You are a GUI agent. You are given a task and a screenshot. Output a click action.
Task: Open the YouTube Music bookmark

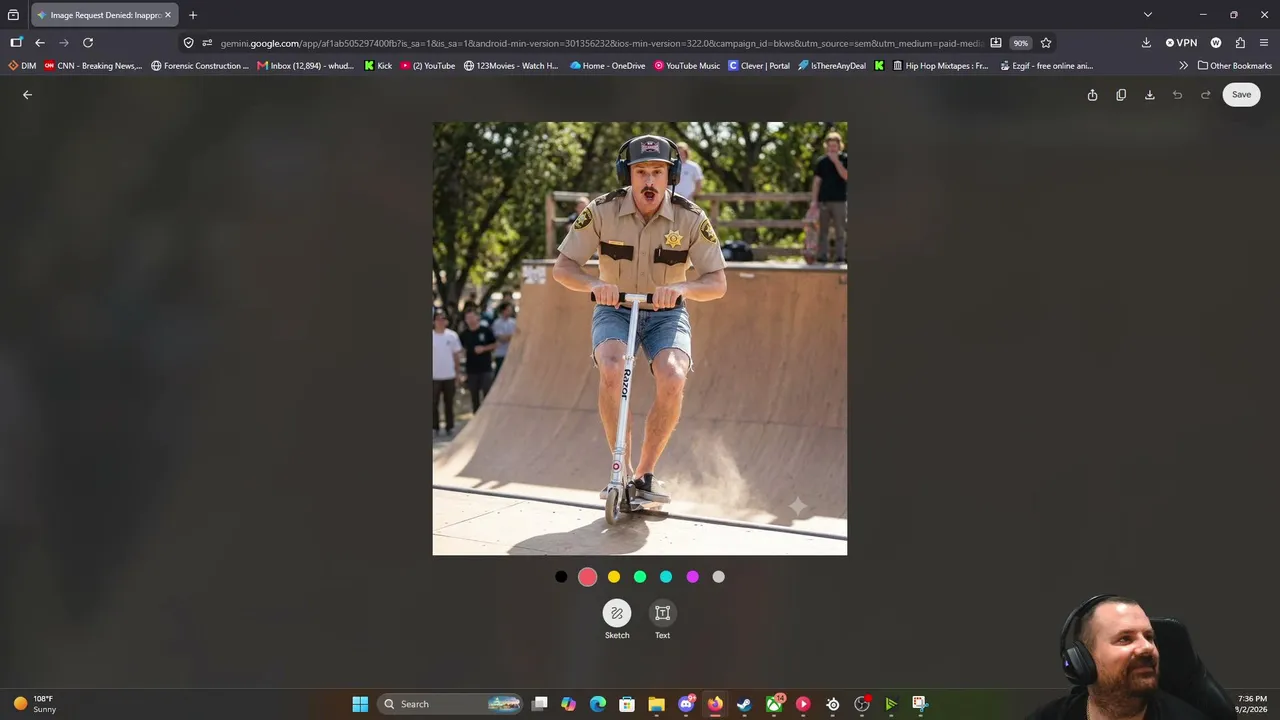coord(687,66)
